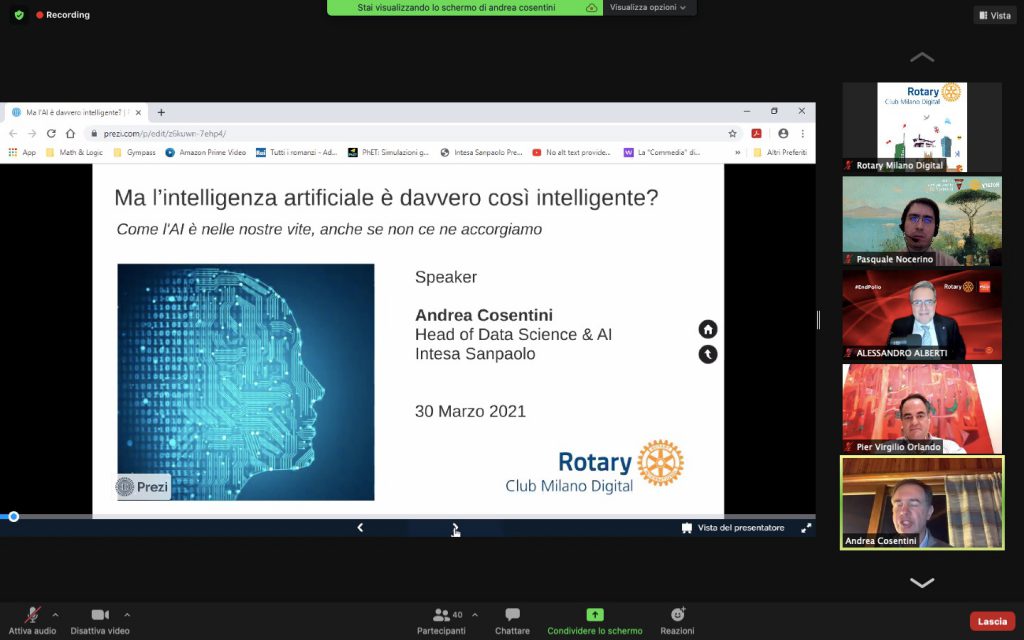The width and height of the screenshot is (1024, 640).
Task: Open the Gympass bookmark folder
Action: pos(135,152)
